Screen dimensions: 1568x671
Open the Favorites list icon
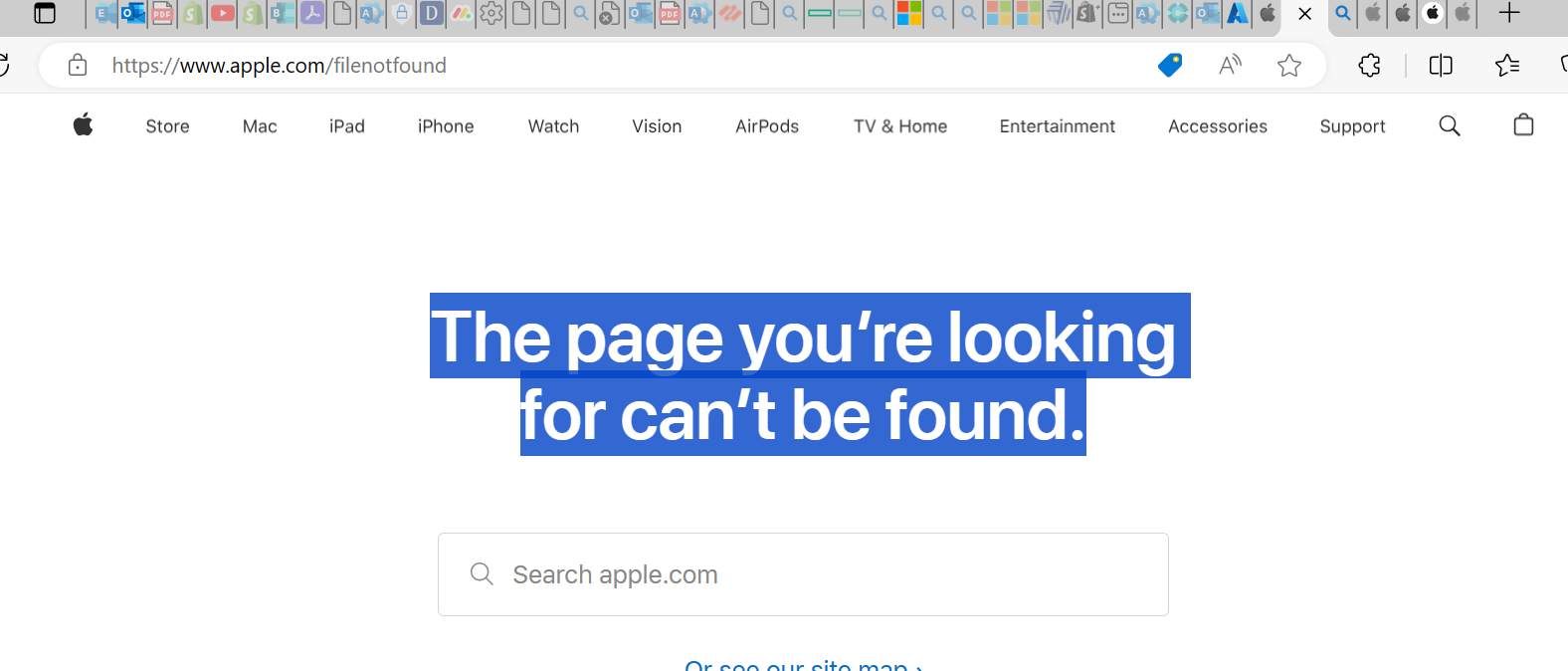pos(1507,66)
